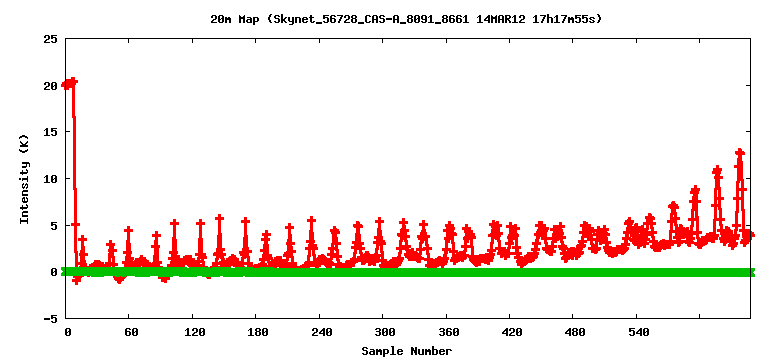The height and width of the screenshot is (360, 768).
Task: Click the initial red peak near 20 K
Action: [x=70, y=83]
